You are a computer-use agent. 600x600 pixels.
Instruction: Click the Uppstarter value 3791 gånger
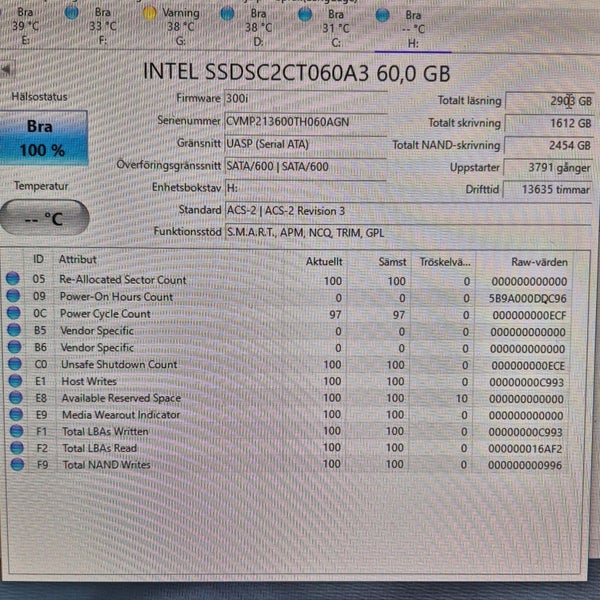548,168
